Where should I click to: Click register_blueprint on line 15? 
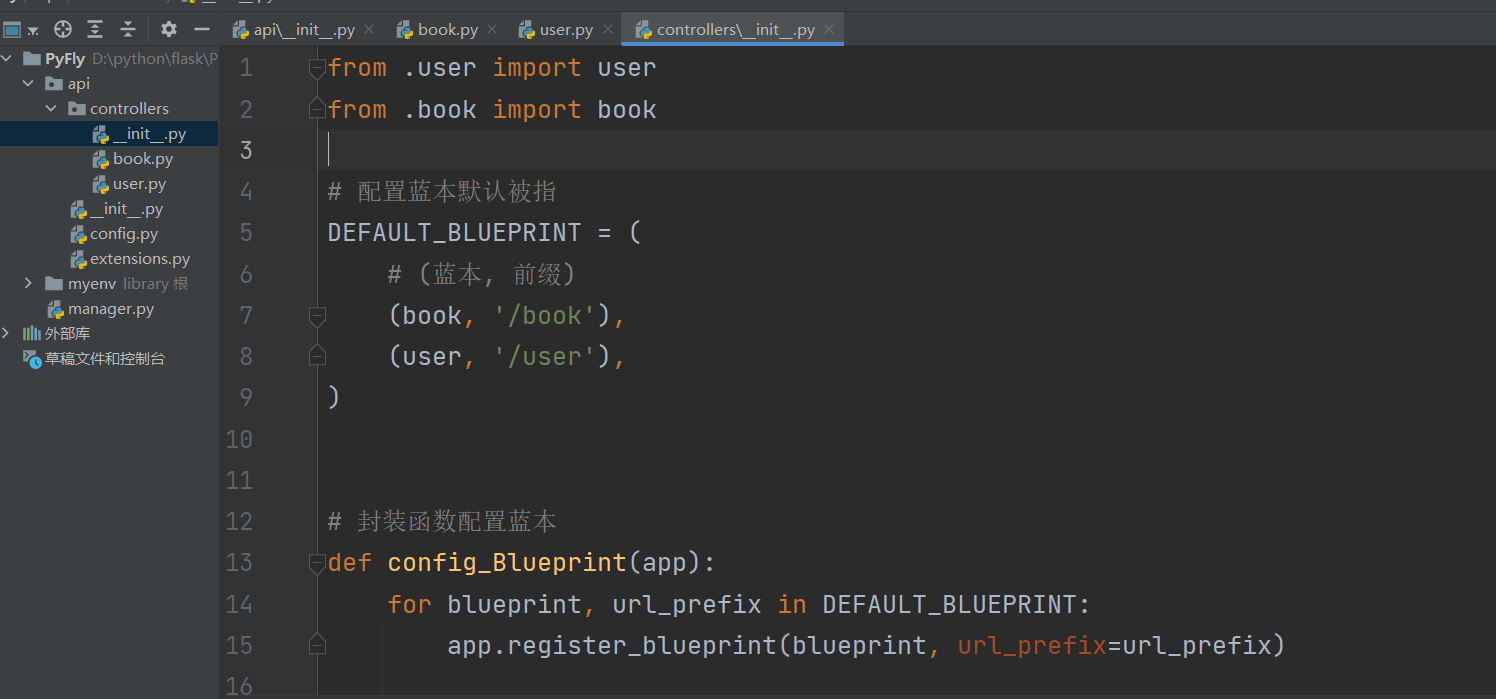[x=642, y=646]
